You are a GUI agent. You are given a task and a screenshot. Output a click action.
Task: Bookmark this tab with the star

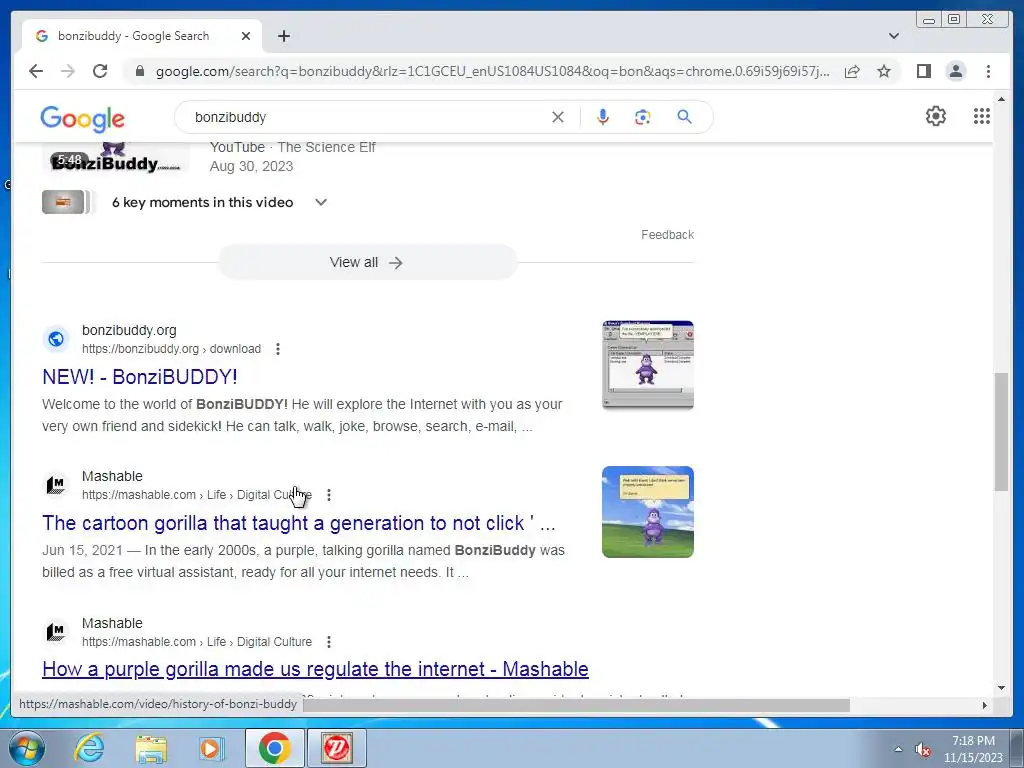[884, 71]
